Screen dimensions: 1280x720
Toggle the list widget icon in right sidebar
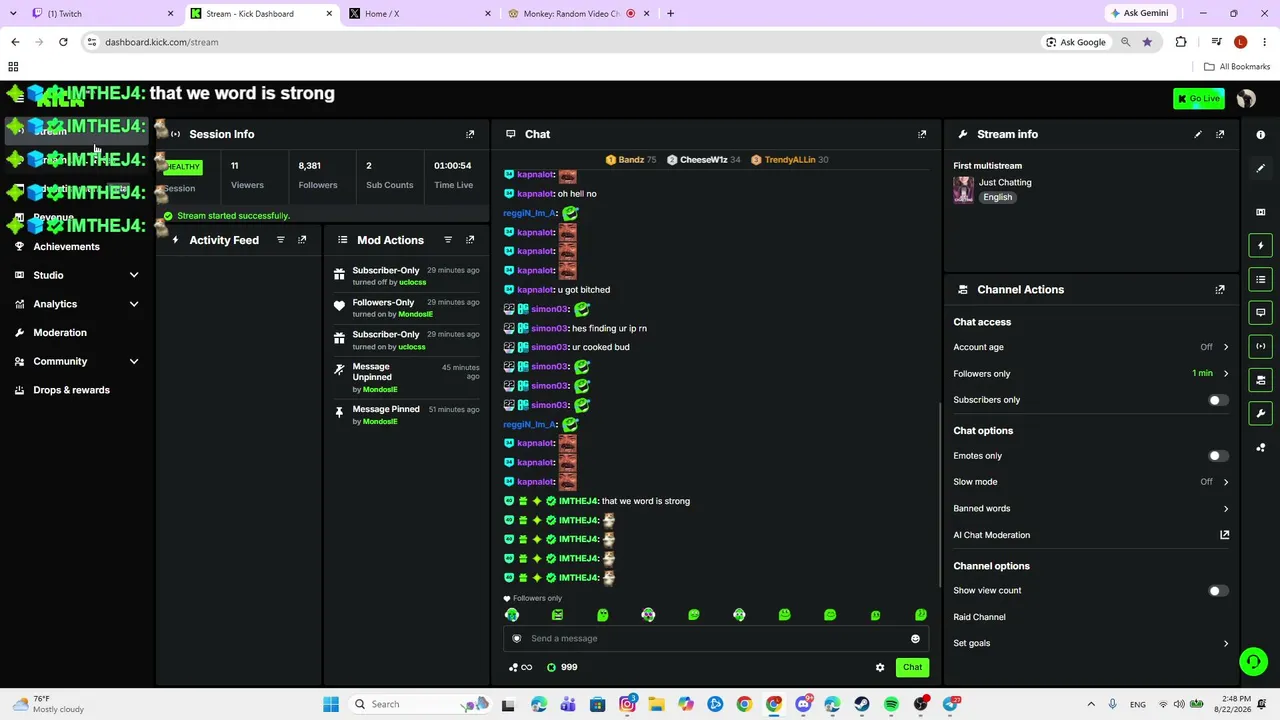[x=1261, y=279]
